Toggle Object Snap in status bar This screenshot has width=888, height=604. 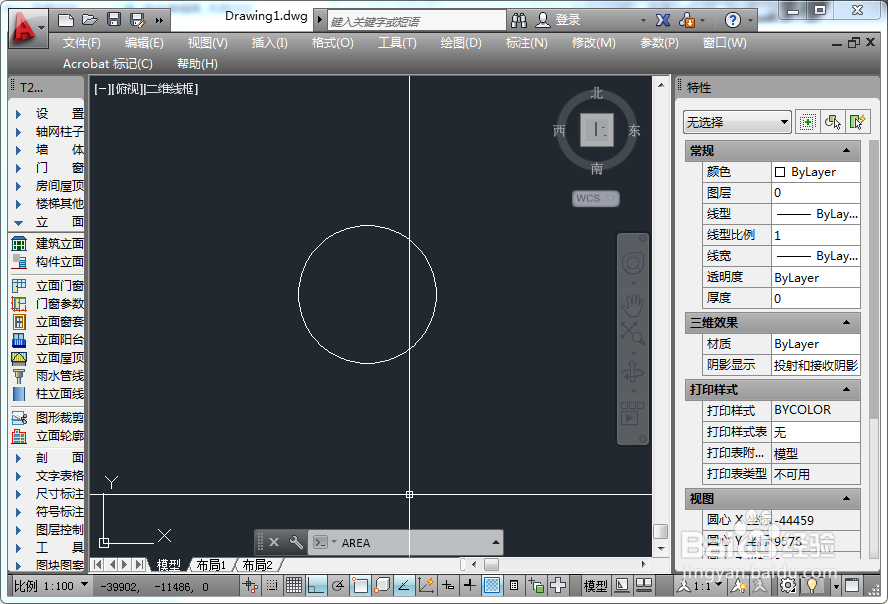point(360,585)
